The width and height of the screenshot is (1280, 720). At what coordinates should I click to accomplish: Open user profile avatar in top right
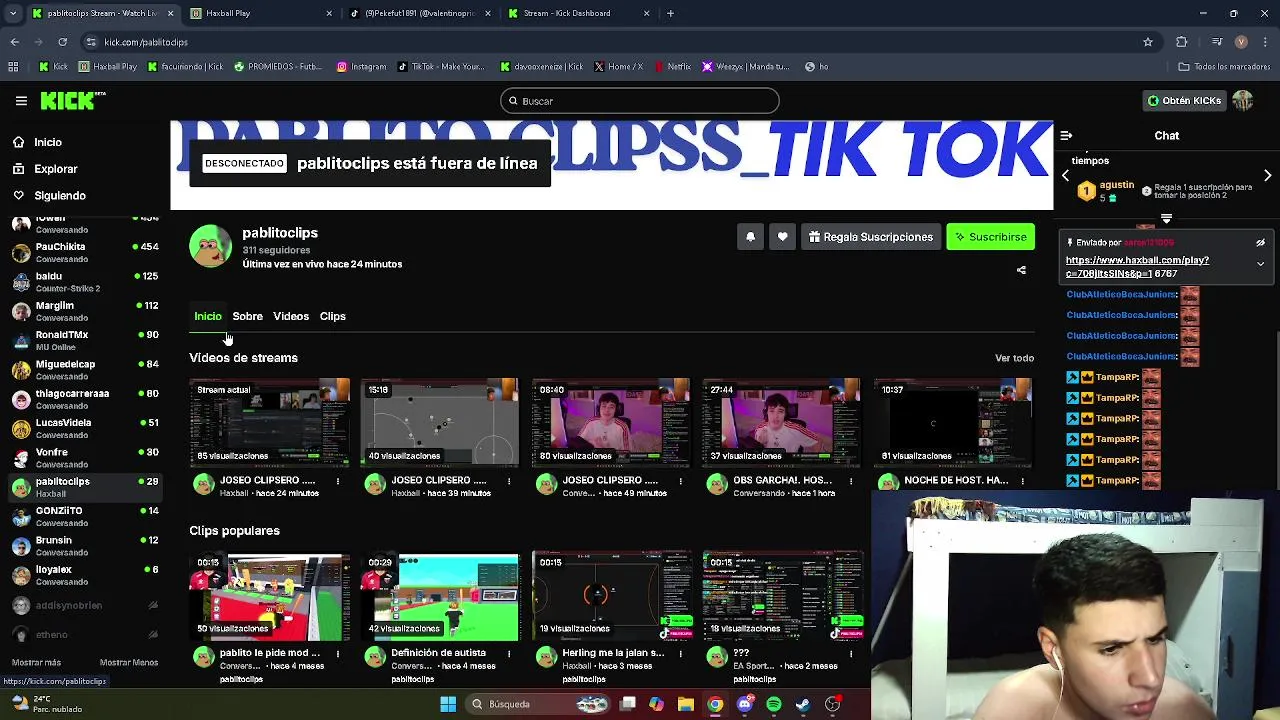tap(1242, 101)
